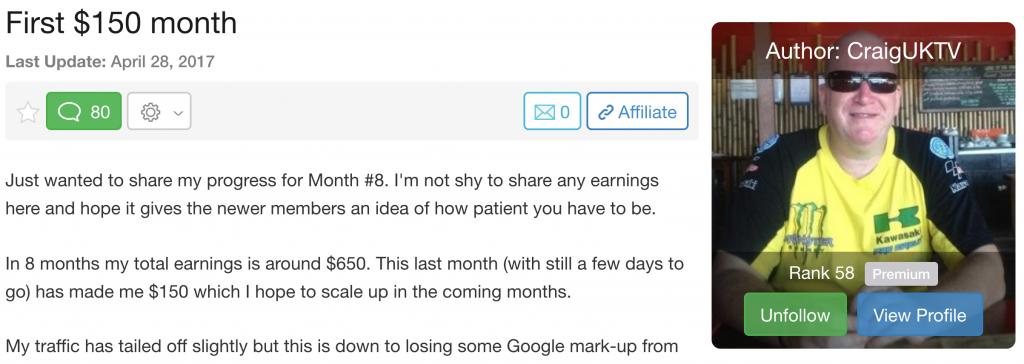Click the Premium badge
This screenshot has width=1024, height=364.
[x=901, y=274]
